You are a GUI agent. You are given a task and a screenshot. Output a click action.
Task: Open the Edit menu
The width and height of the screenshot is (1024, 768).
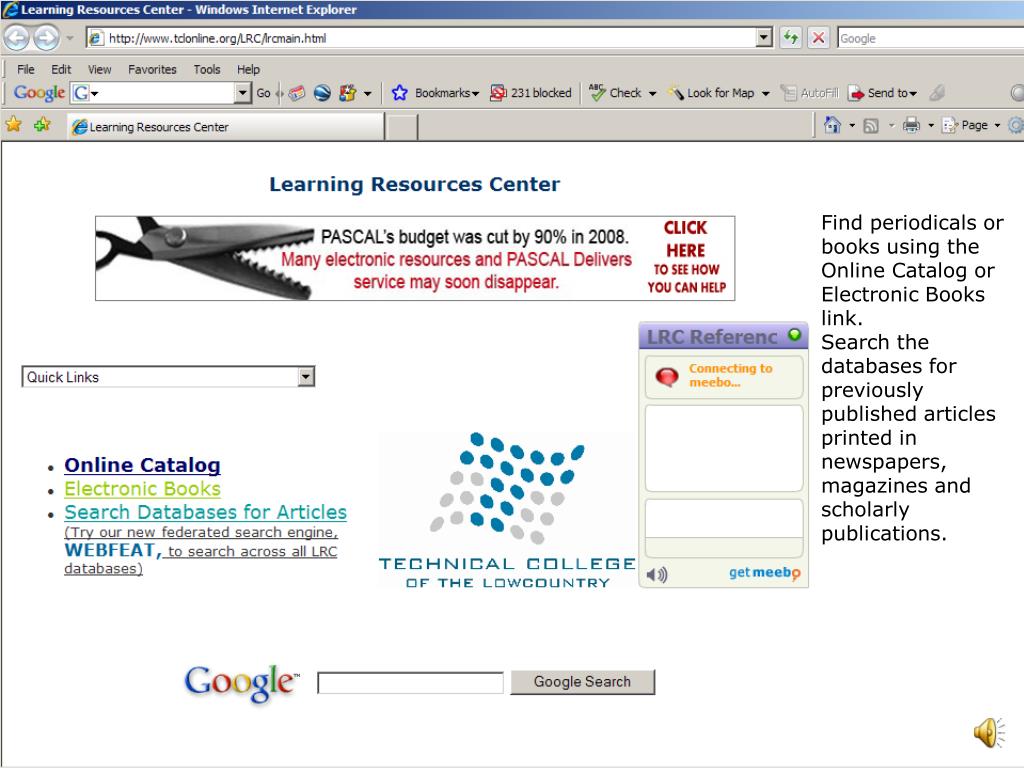61,69
